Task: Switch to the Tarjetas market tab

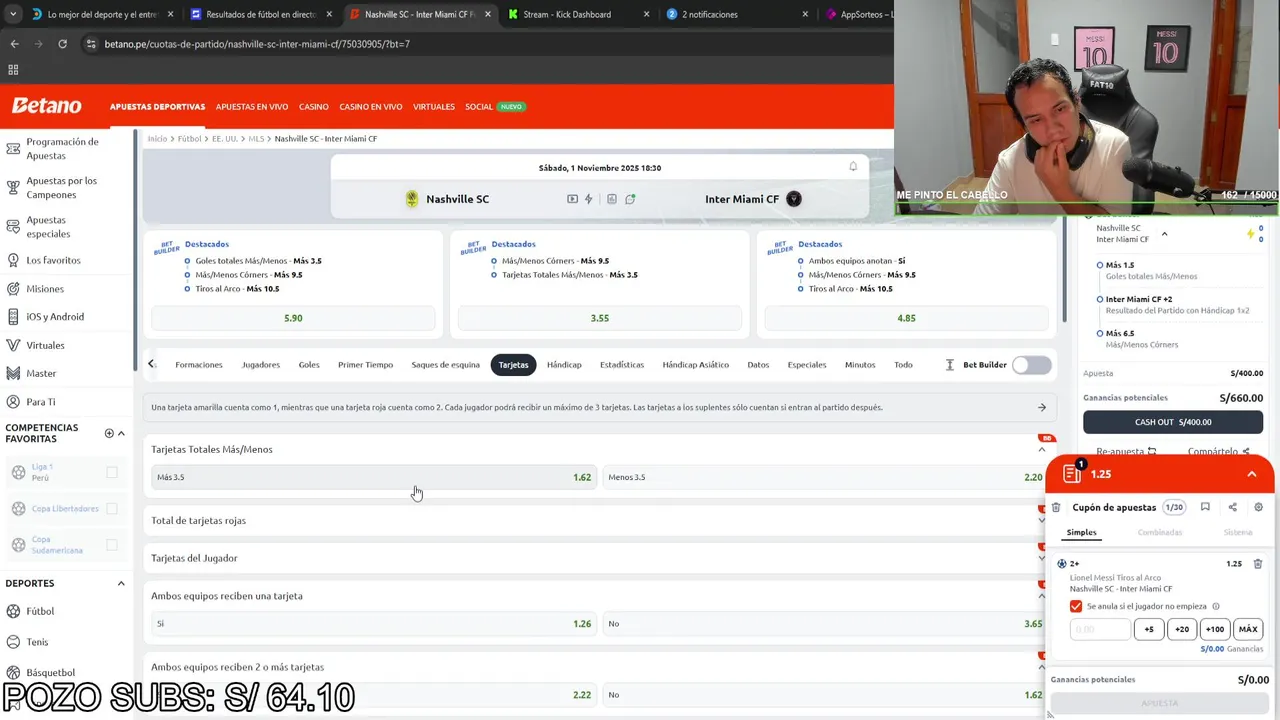Action: click(513, 365)
